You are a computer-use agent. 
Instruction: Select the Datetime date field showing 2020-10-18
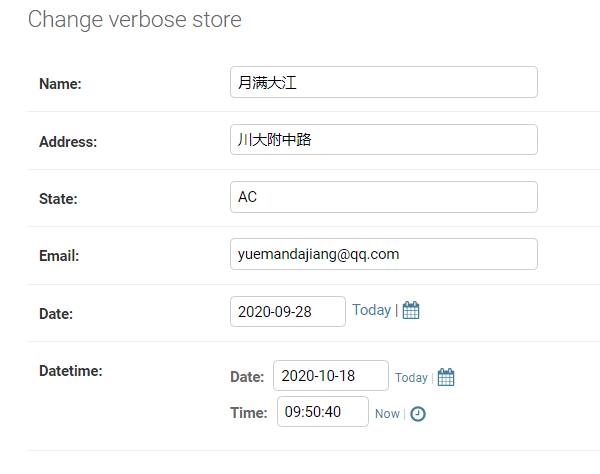[331, 376]
